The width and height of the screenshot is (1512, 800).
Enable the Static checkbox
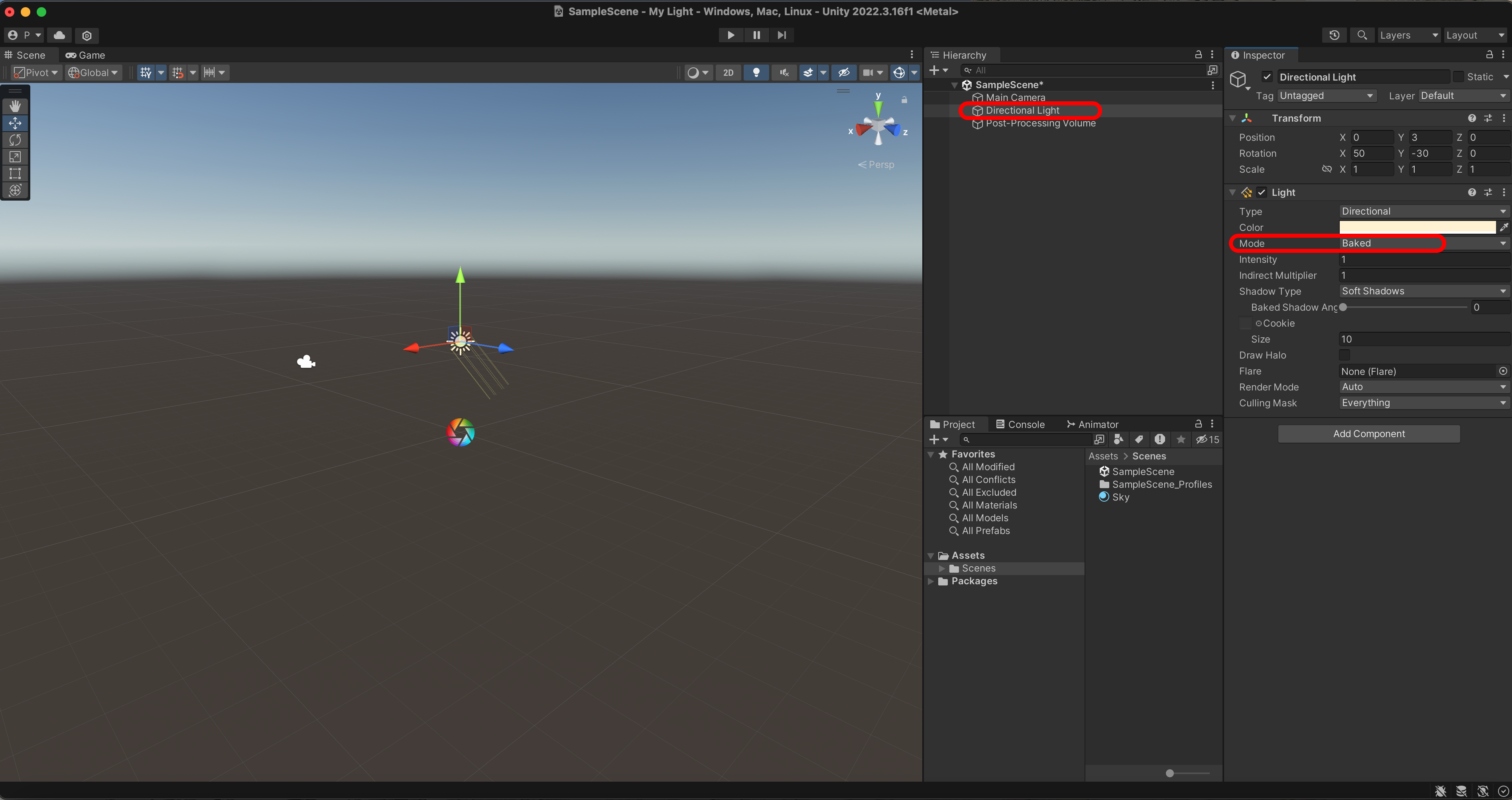pyautogui.click(x=1458, y=77)
